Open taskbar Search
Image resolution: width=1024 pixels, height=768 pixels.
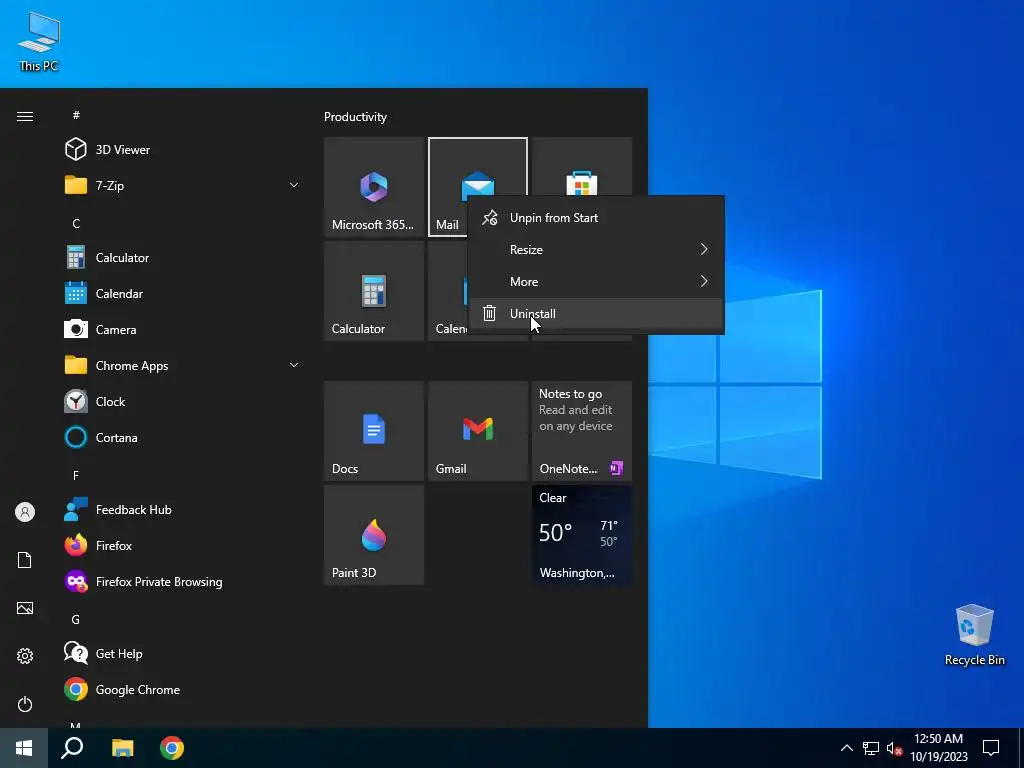pos(72,748)
